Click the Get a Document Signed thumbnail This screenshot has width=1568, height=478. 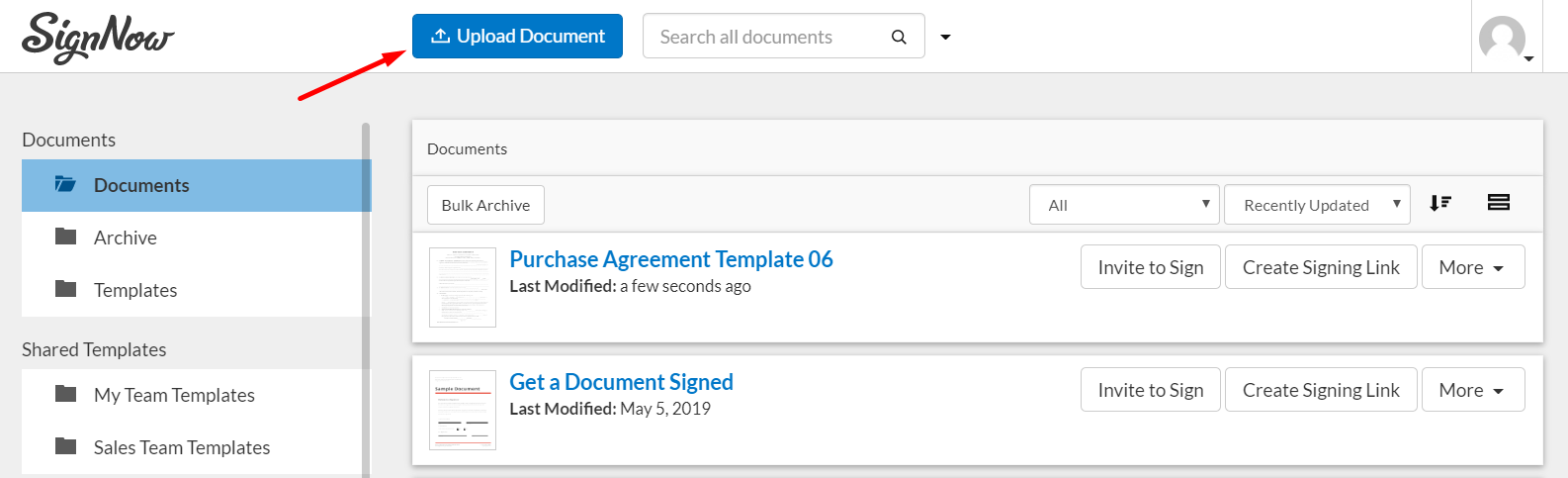click(463, 410)
